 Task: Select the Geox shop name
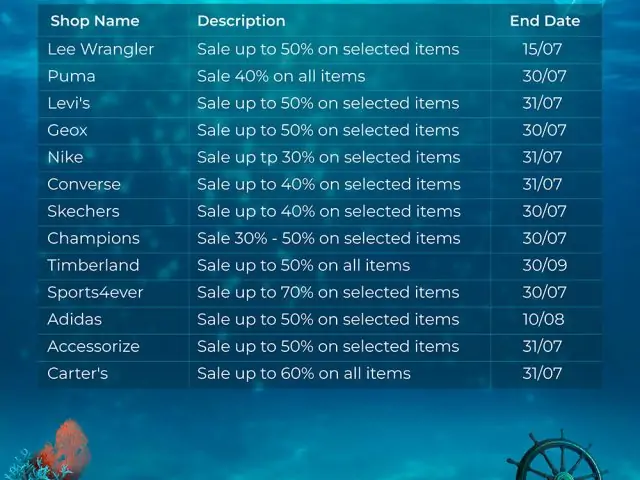click(67, 131)
